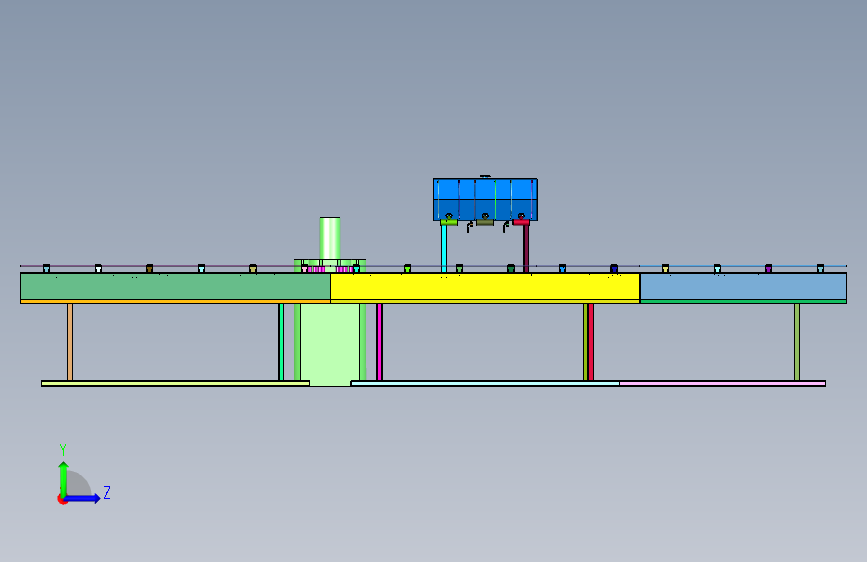Select the magenta support leg
Viewport: 867px width, 562px height.
point(379,342)
